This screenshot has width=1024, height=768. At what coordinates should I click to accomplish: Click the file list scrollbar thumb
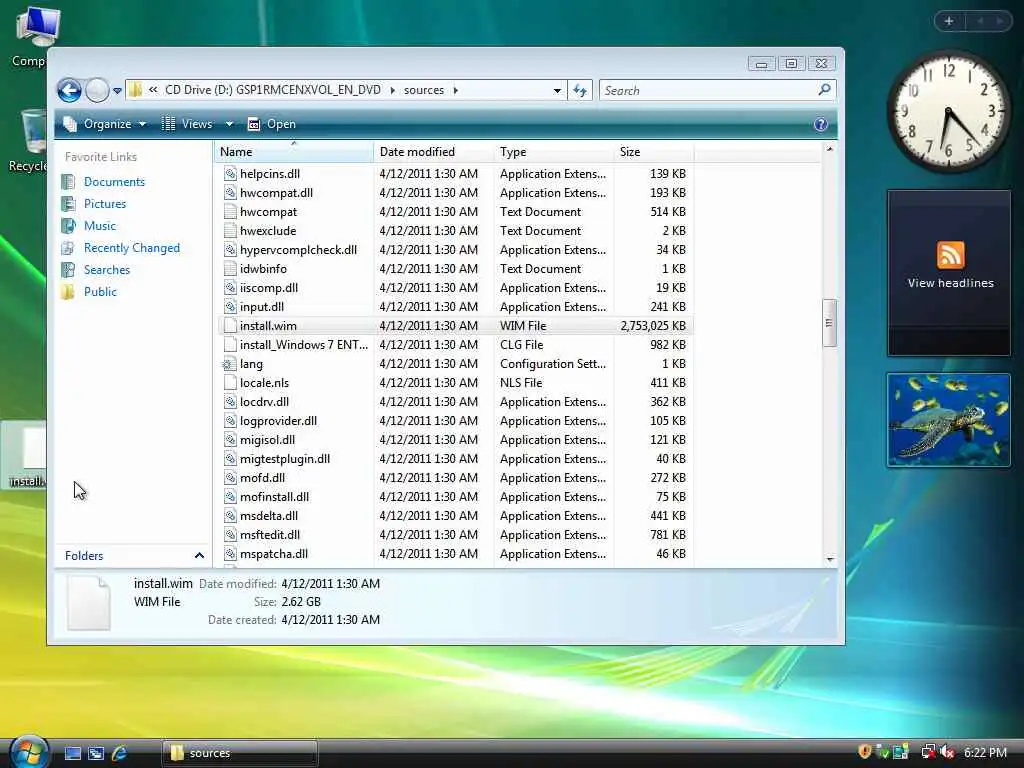coord(829,323)
